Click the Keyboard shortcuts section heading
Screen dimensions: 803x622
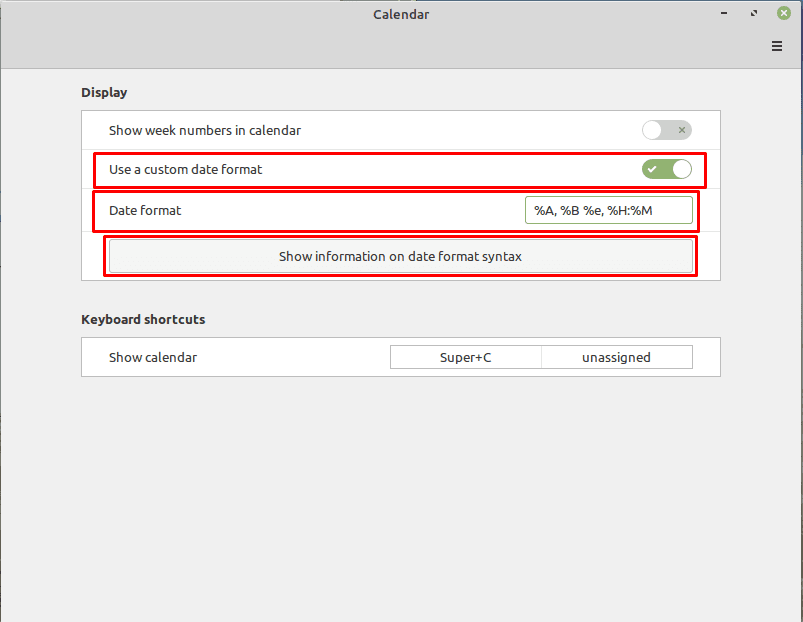coord(143,319)
